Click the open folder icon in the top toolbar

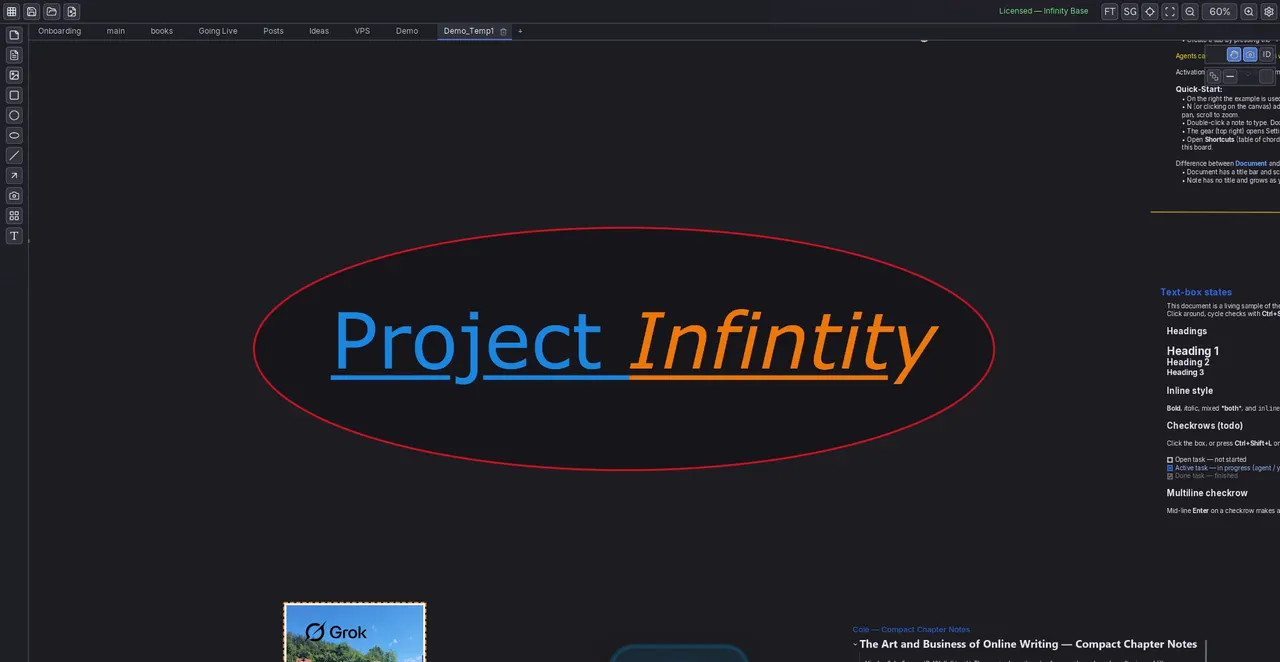(x=52, y=12)
